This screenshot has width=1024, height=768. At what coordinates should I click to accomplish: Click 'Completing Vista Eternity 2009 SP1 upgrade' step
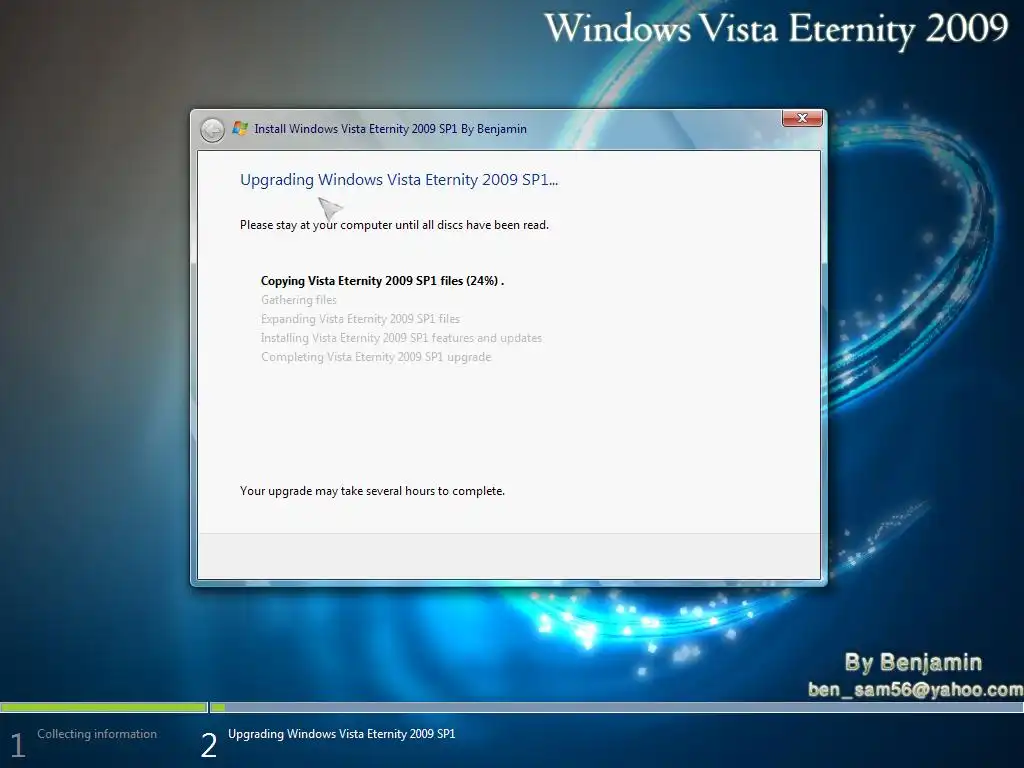pos(376,357)
